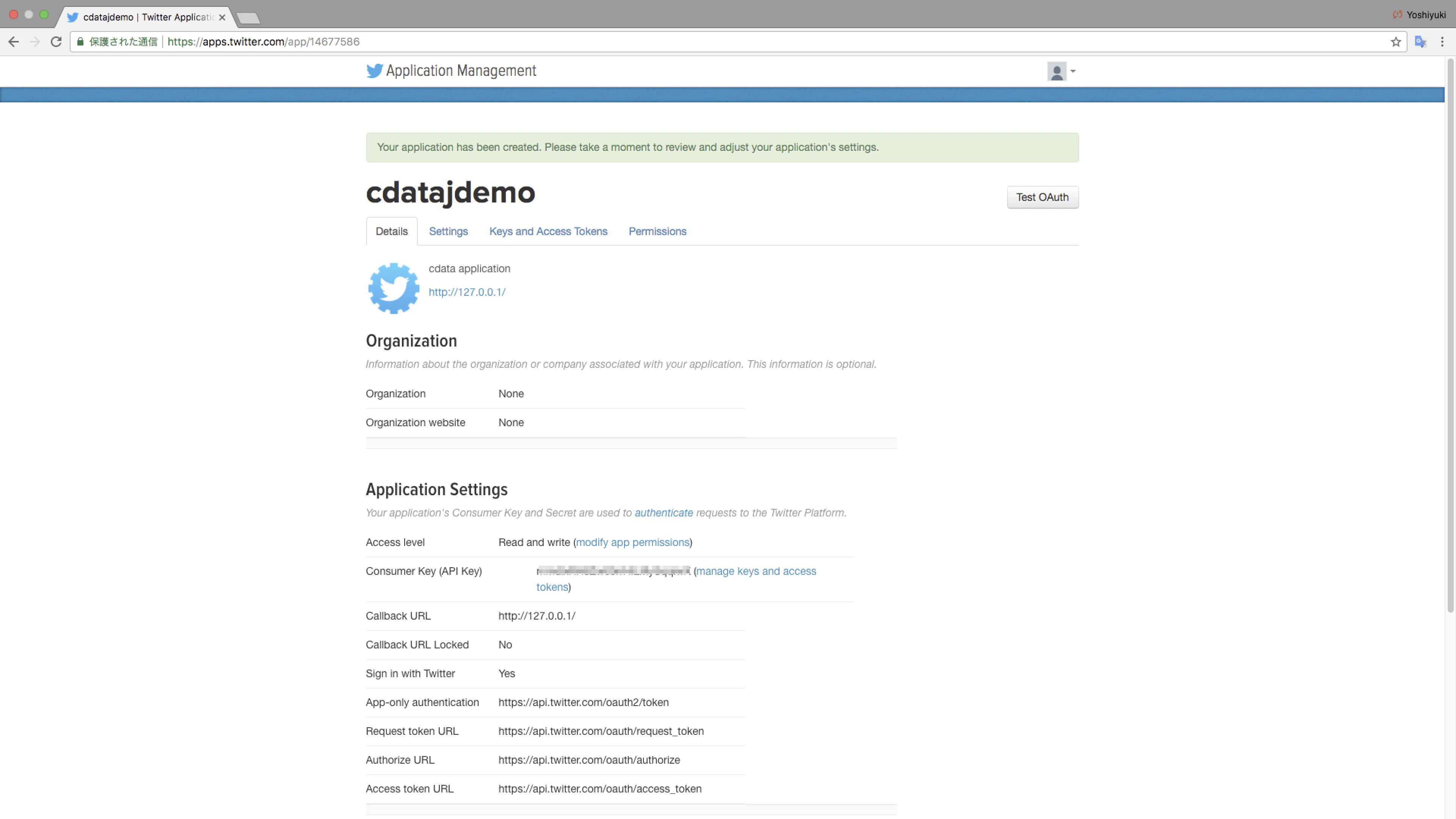
Task: Open a new tab button
Action: click(x=248, y=18)
